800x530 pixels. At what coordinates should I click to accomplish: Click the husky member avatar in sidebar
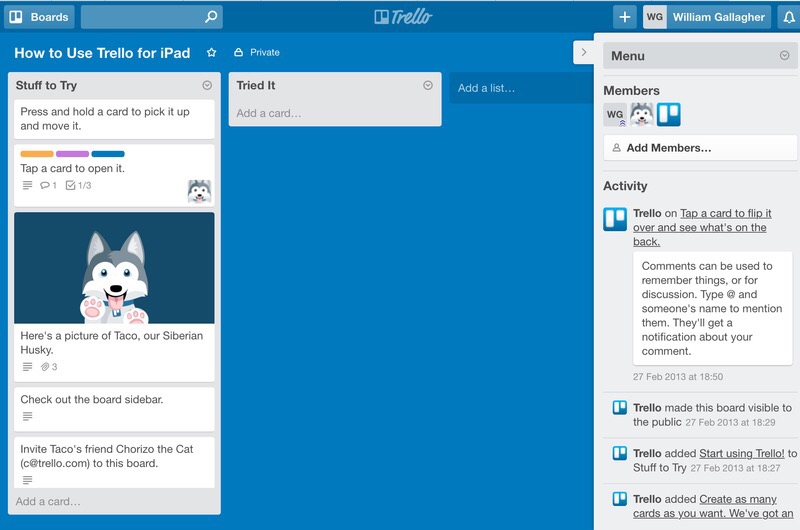[642, 114]
